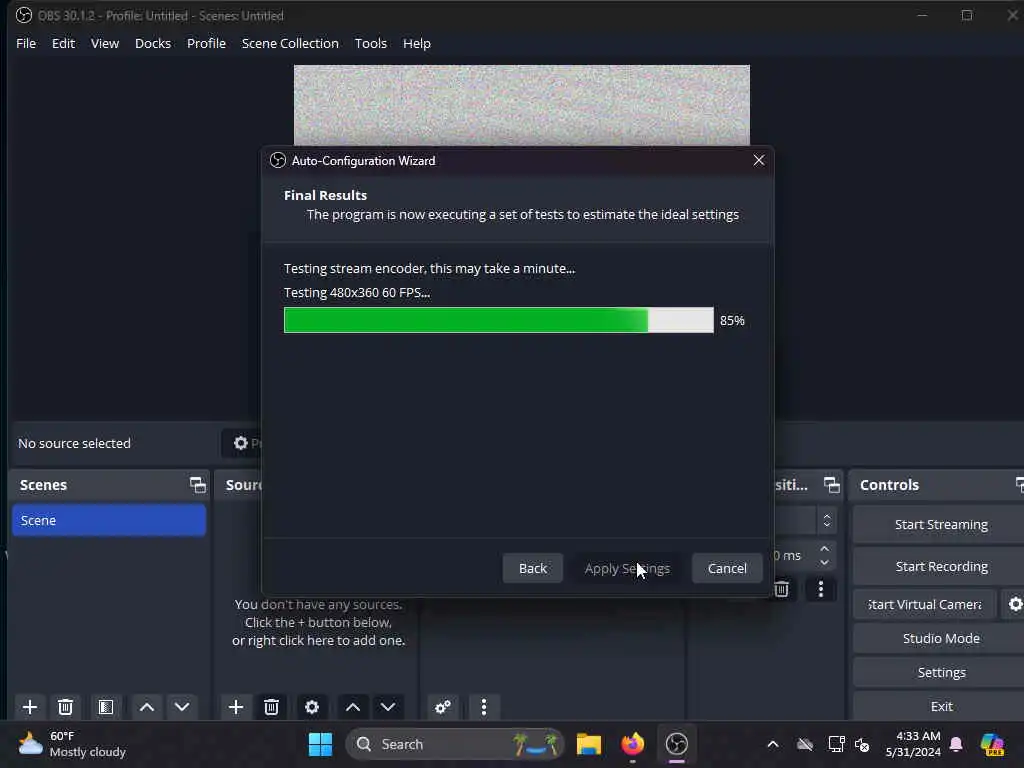The image size is (1024, 768).
Task: Click OBS Studio taskbar icon
Action: tap(677, 744)
